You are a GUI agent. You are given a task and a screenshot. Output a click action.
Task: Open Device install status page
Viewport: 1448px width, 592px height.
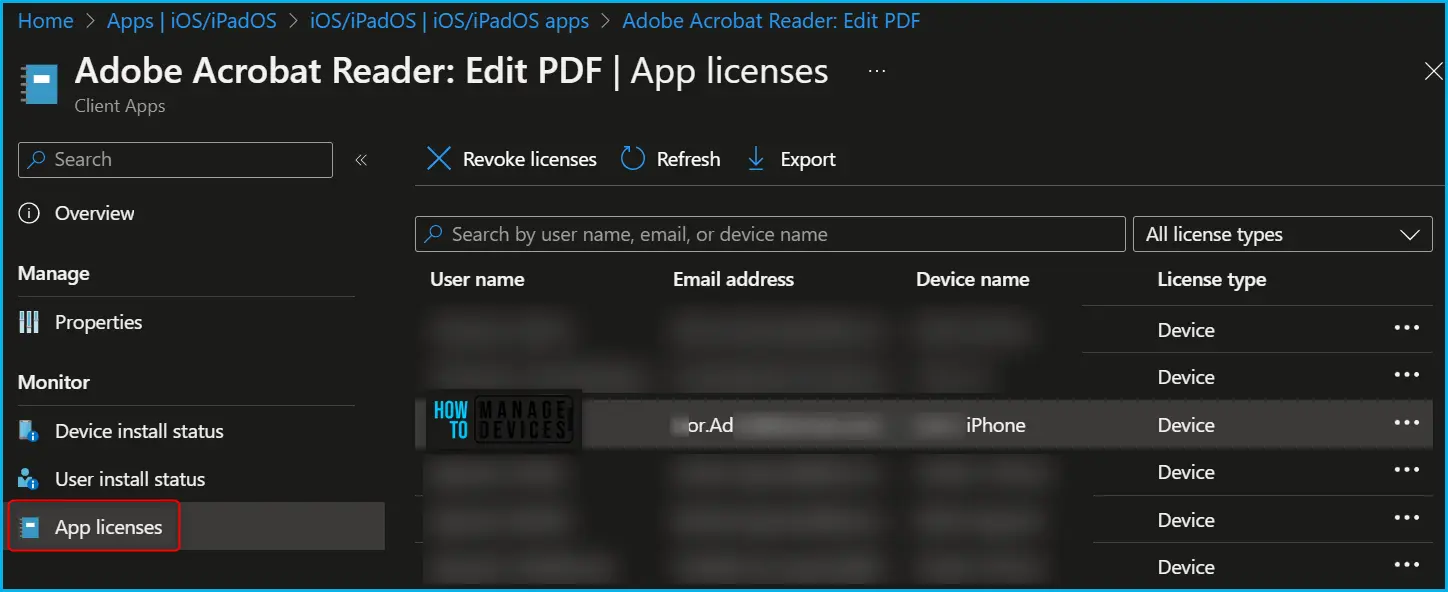(x=139, y=431)
